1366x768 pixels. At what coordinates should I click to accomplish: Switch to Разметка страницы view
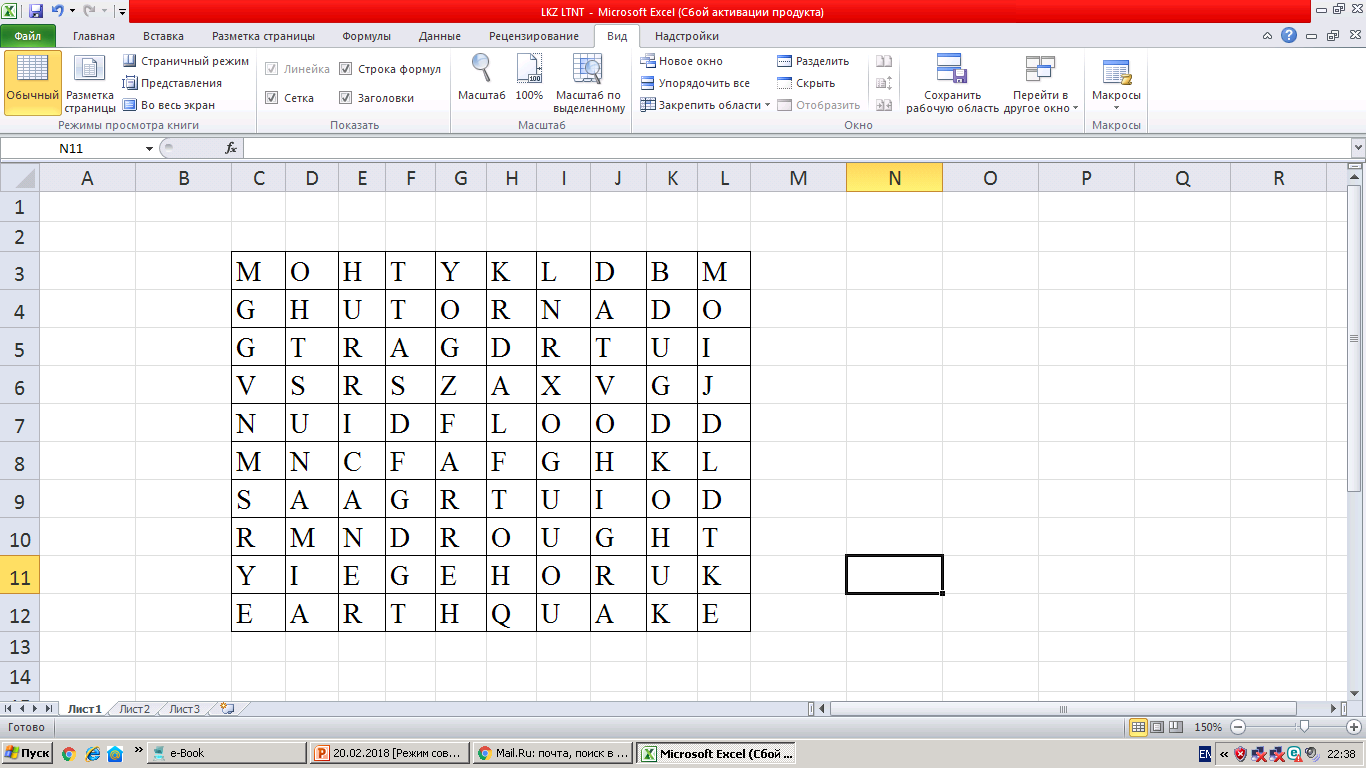point(90,81)
